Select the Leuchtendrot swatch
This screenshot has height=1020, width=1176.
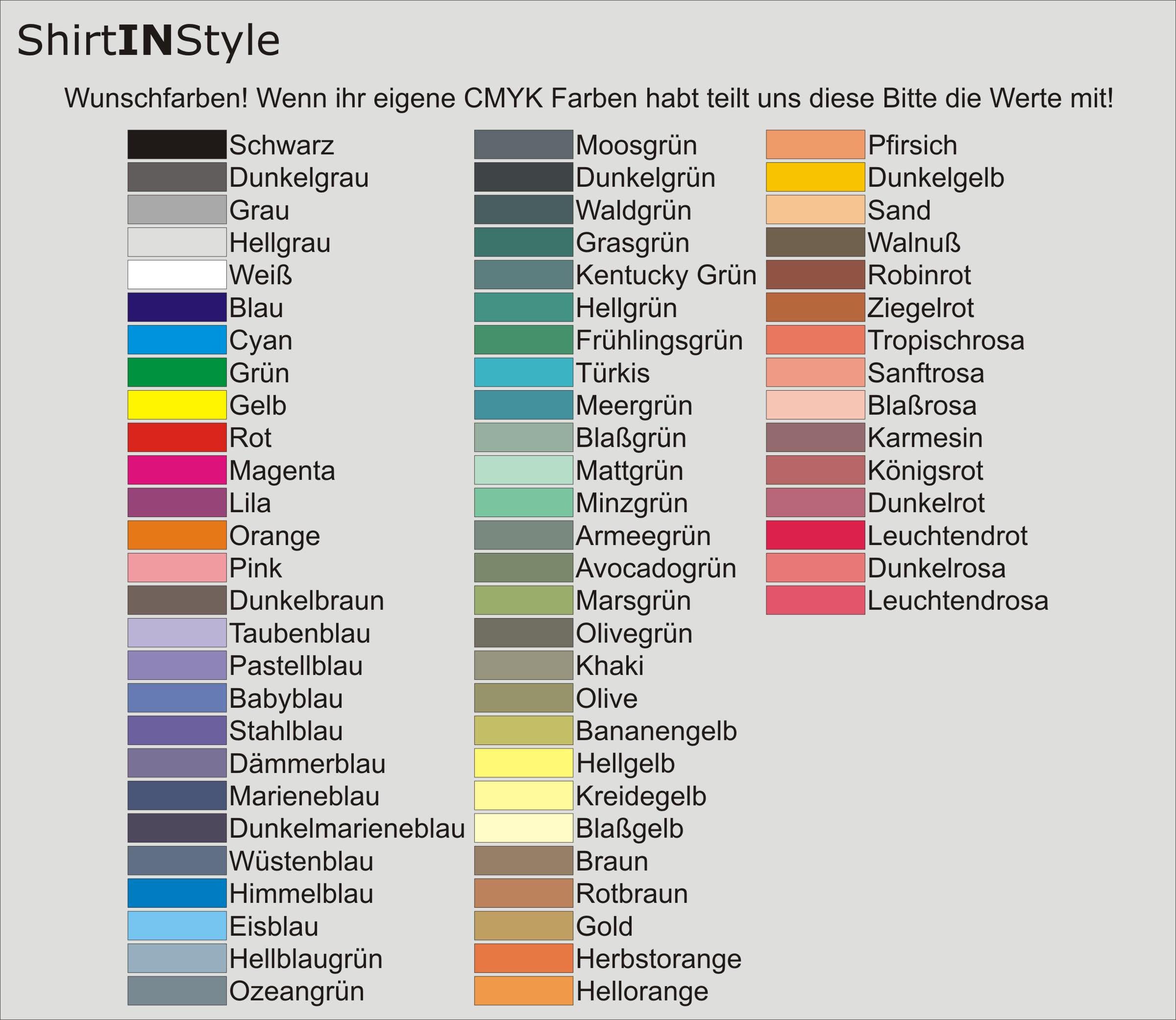[x=815, y=535]
